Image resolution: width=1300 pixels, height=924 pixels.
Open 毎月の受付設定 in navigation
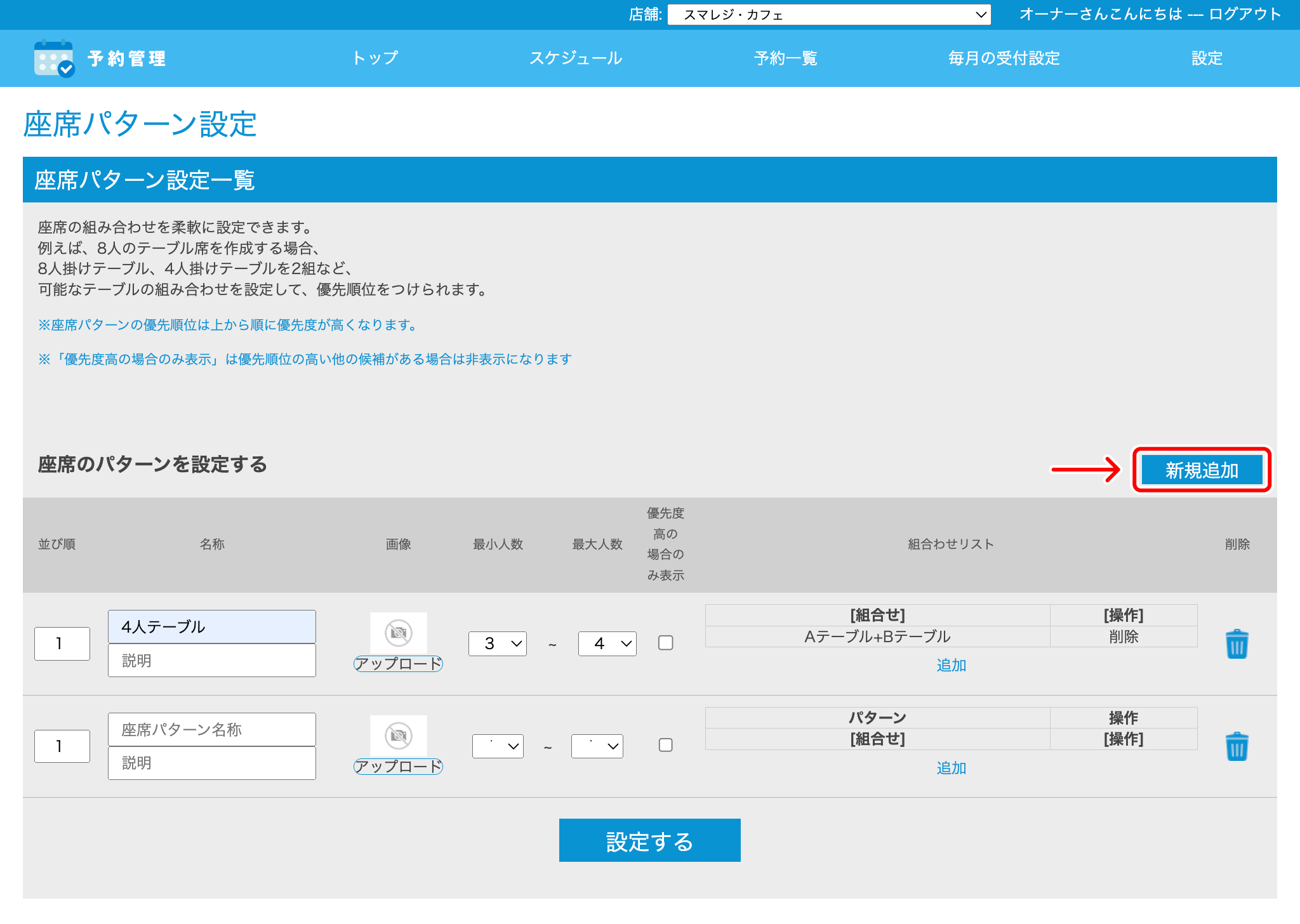(x=1004, y=58)
